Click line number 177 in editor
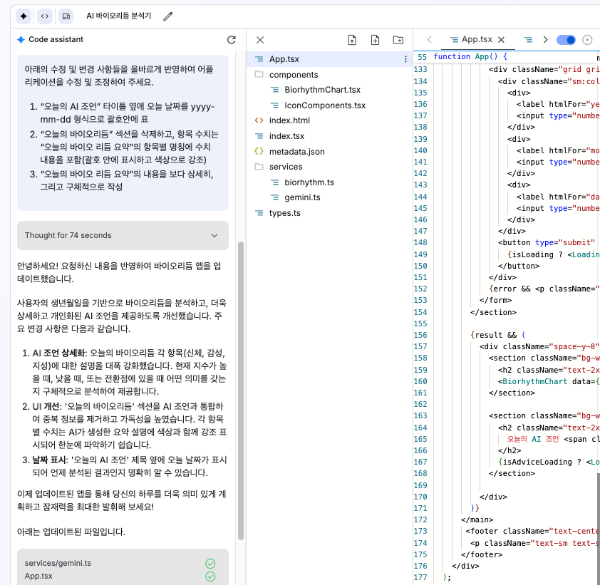 [420, 577]
